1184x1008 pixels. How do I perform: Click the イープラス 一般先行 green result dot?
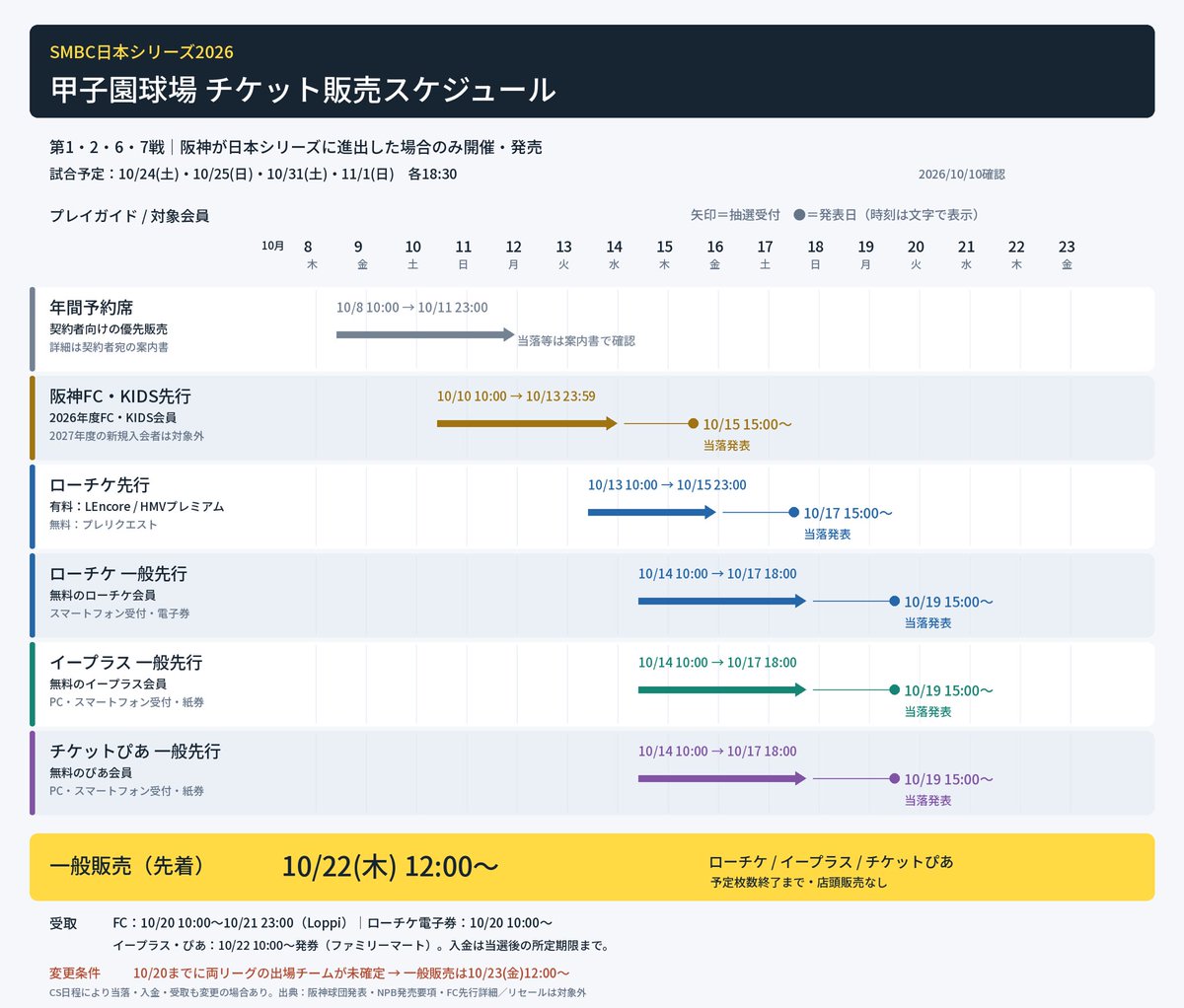pos(895,689)
